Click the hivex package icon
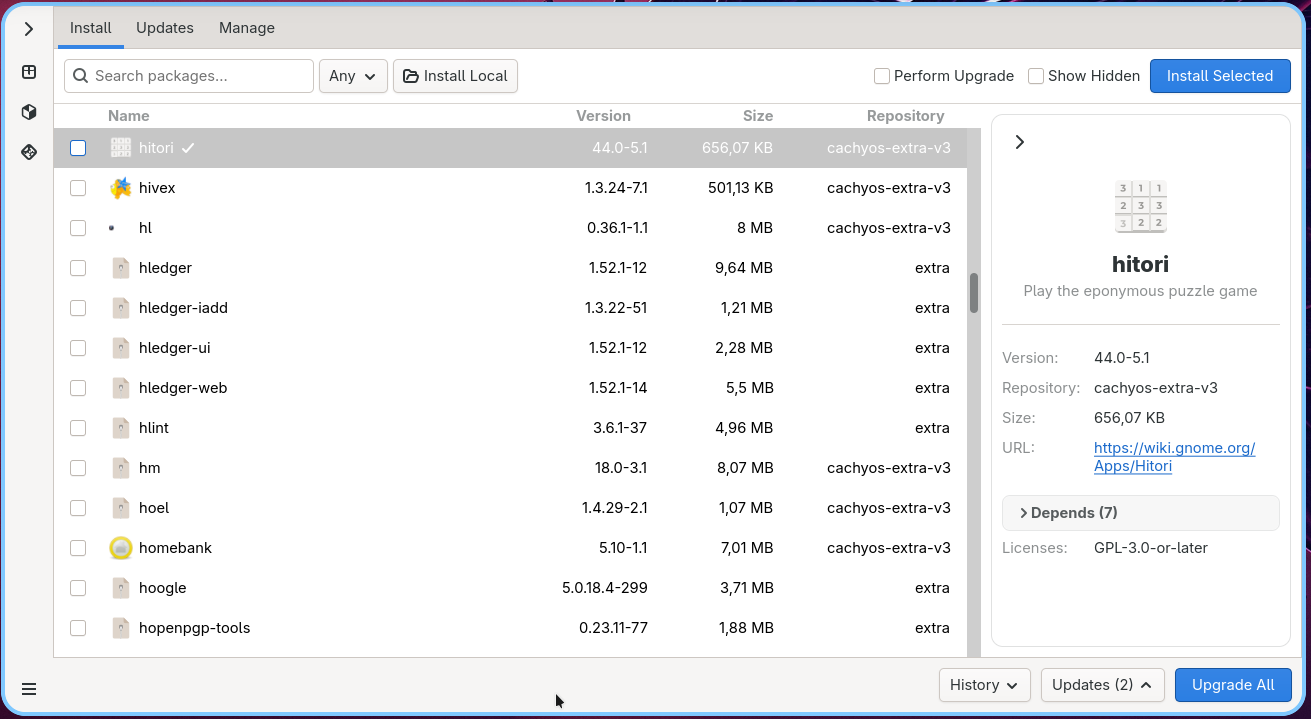Image resolution: width=1311 pixels, height=719 pixels. (121, 188)
